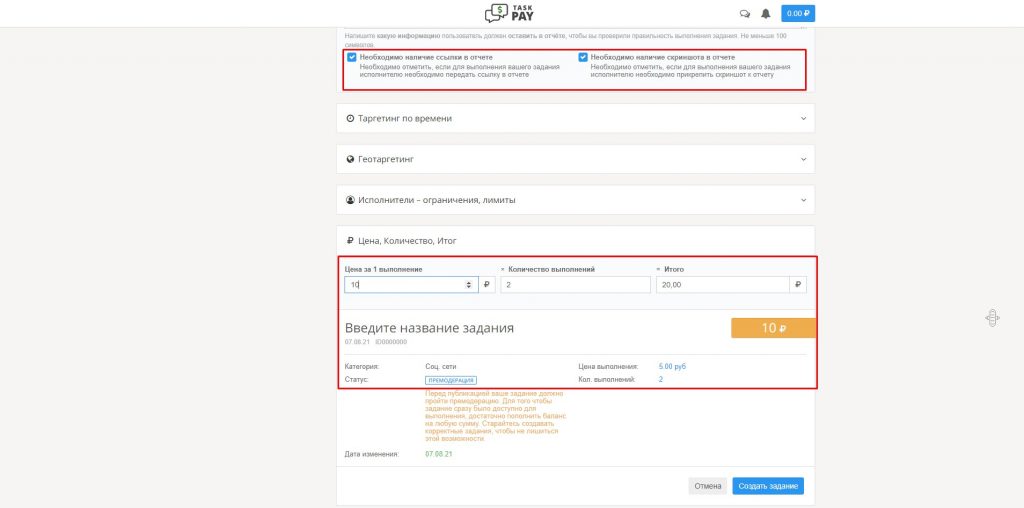Expand the Исполнители – ограничения, лимиты section
1024x508 pixels.
[x=575, y=200]
